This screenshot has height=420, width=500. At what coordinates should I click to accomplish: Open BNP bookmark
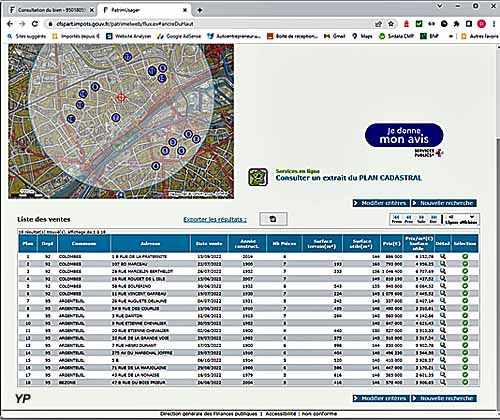click(x=430, y=36)
